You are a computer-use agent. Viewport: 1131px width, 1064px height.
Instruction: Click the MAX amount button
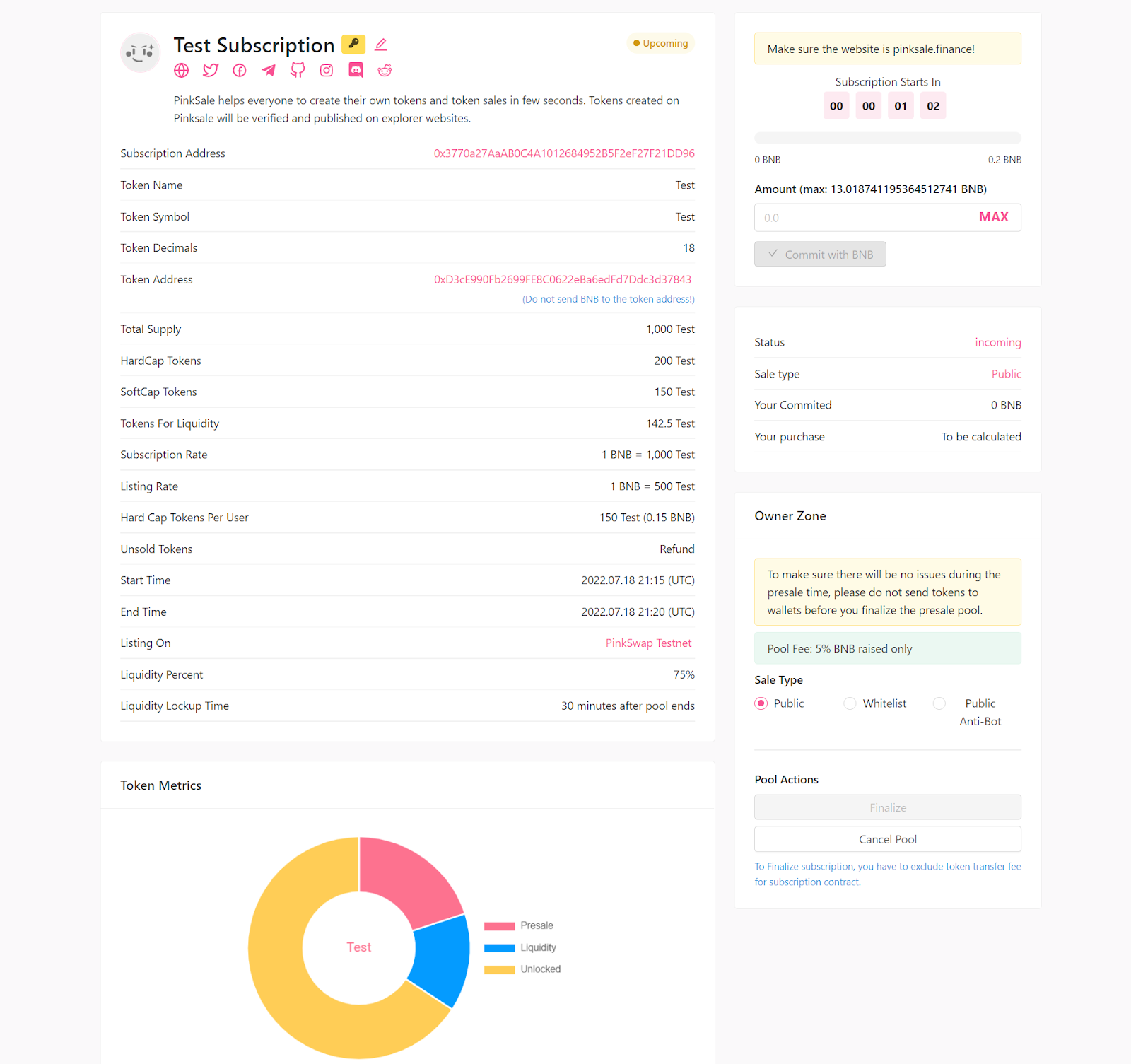point(994,217)
